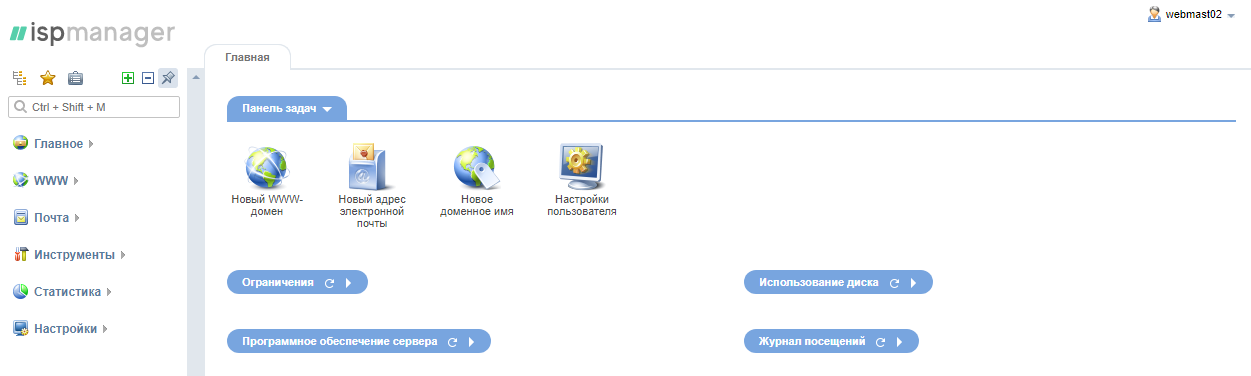Open the Инструменты menu section

[x=74, y=255]
